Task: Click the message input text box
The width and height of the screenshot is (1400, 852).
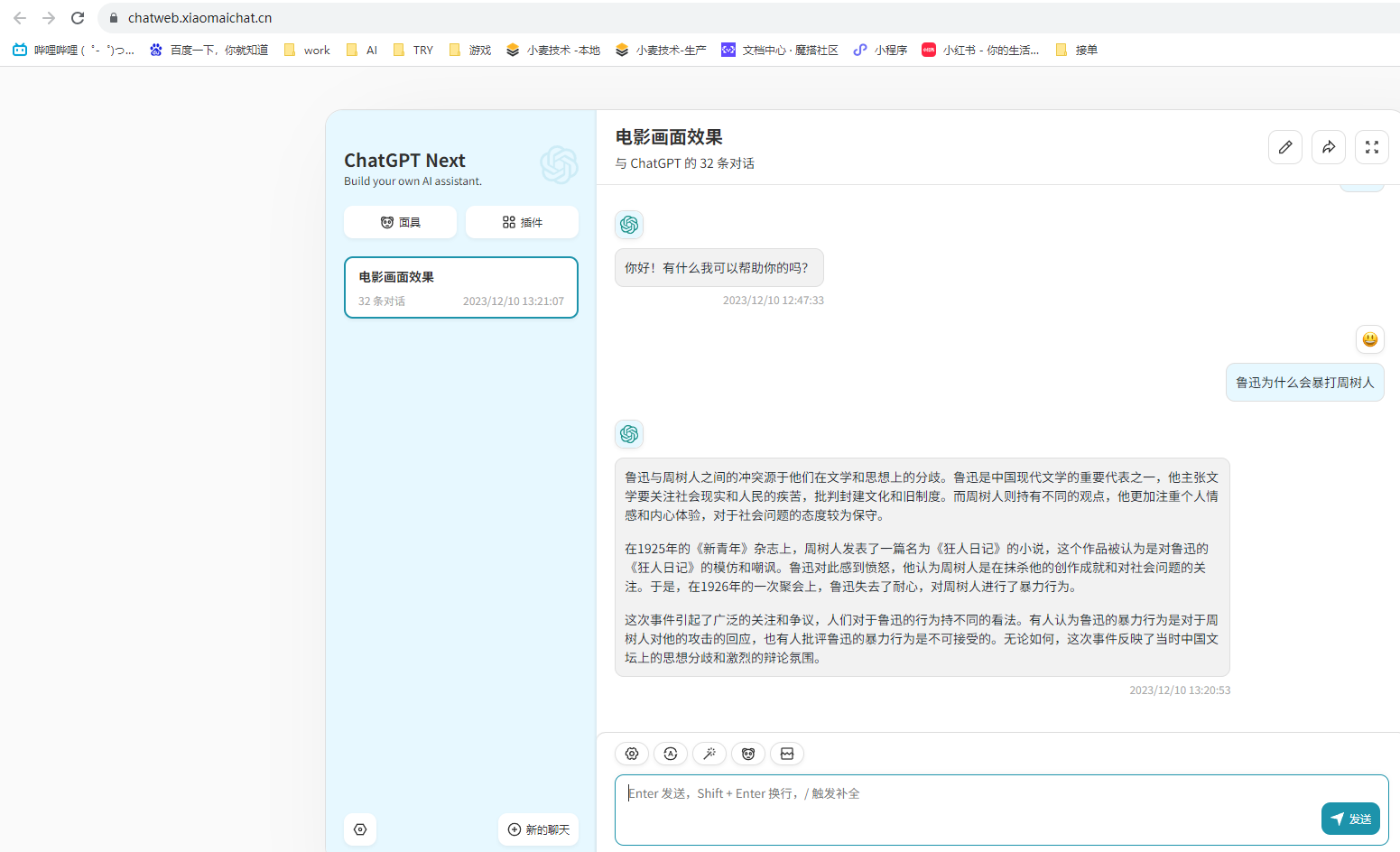Action: click(1002, 810)
